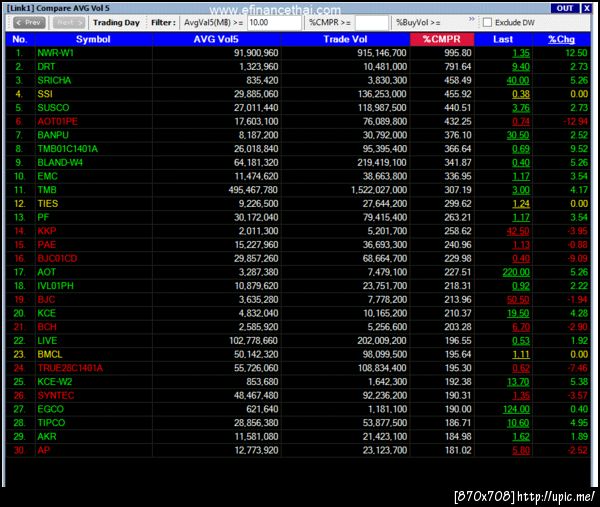600x507 pixels.
Task: Select the TRUE28C1401A symbol
Action: pos(70,368)
